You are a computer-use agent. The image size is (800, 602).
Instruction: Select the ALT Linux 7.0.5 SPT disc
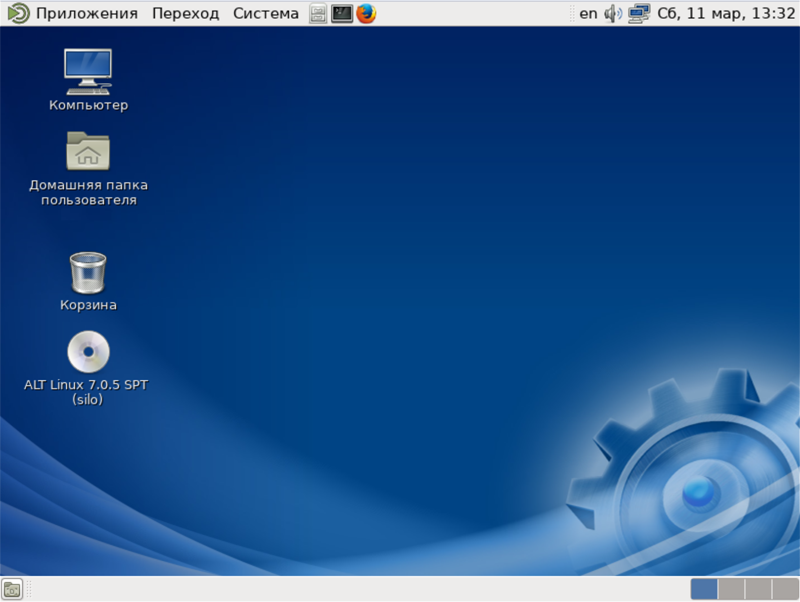88,352
